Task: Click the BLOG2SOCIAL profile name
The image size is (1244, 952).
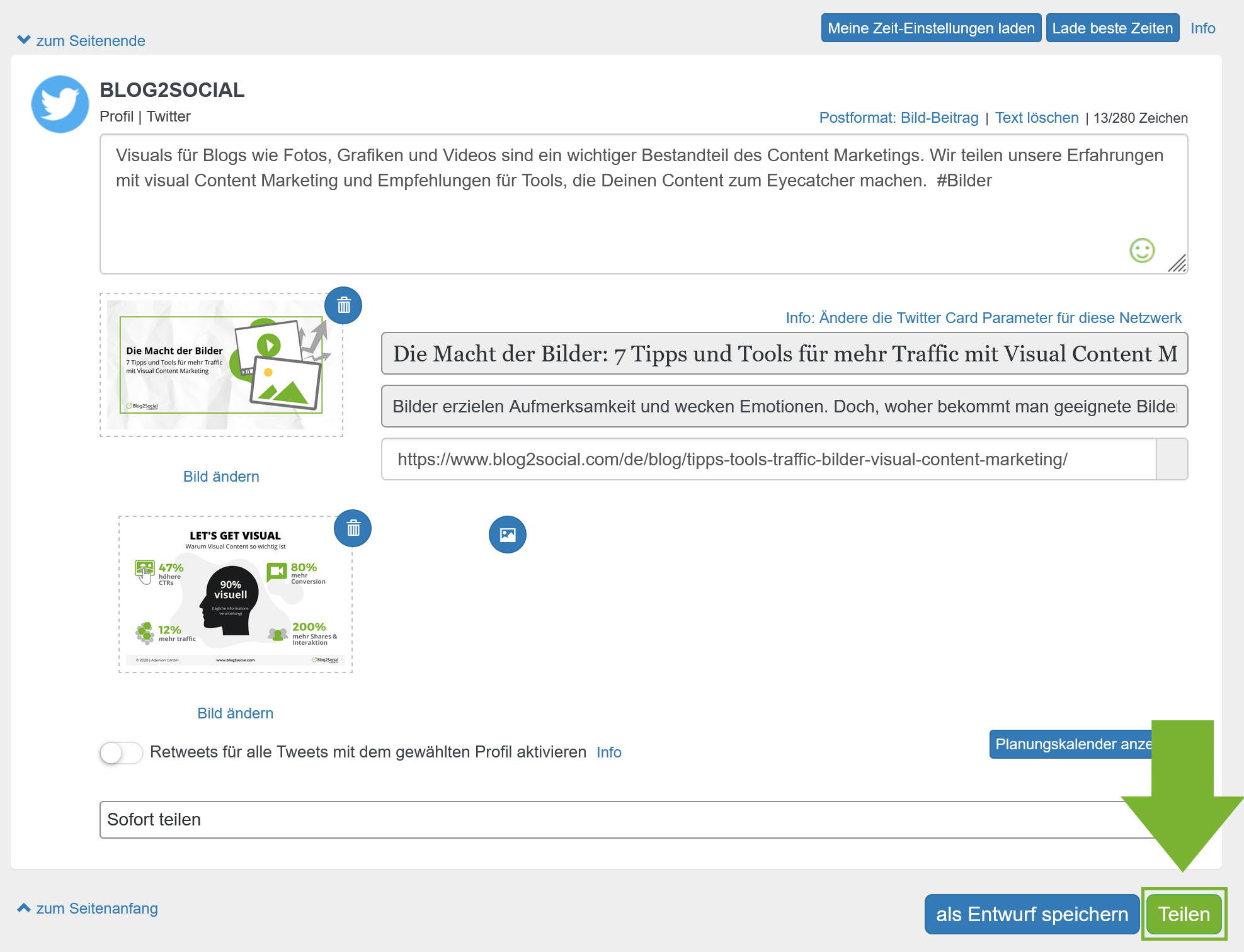Action: coord(172,90)
